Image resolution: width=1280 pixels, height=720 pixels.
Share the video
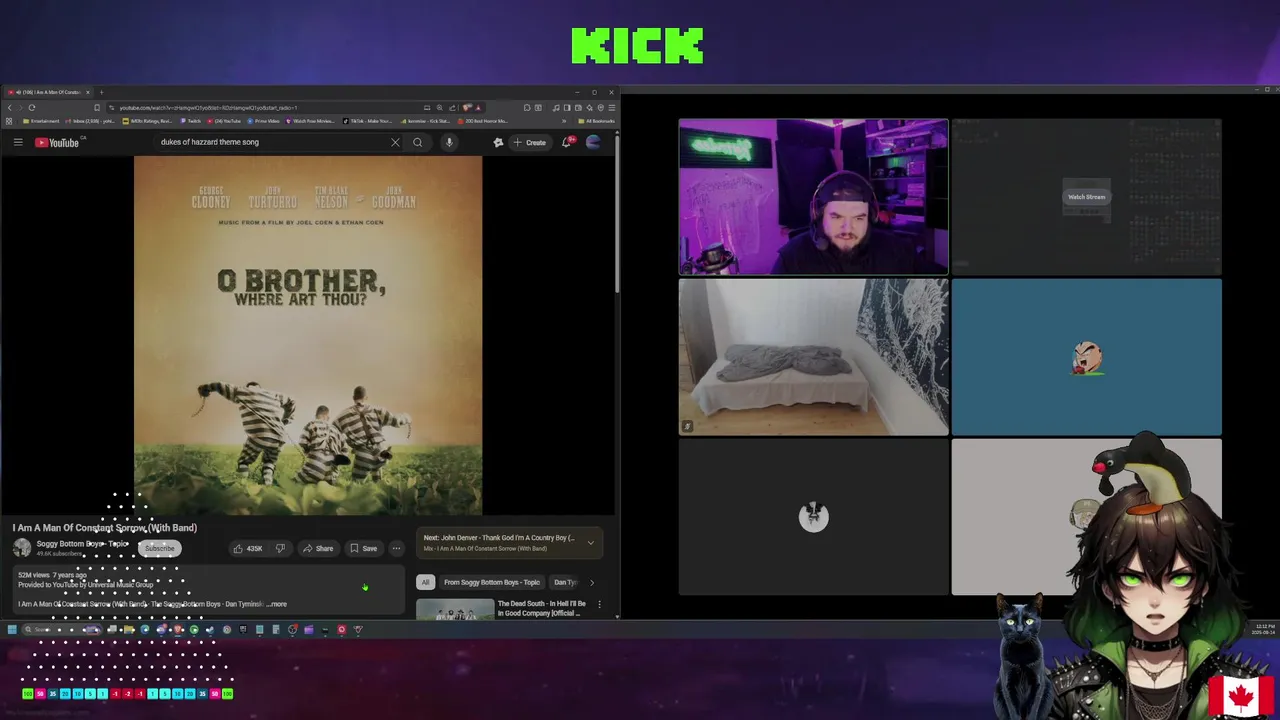coord(318,548)
